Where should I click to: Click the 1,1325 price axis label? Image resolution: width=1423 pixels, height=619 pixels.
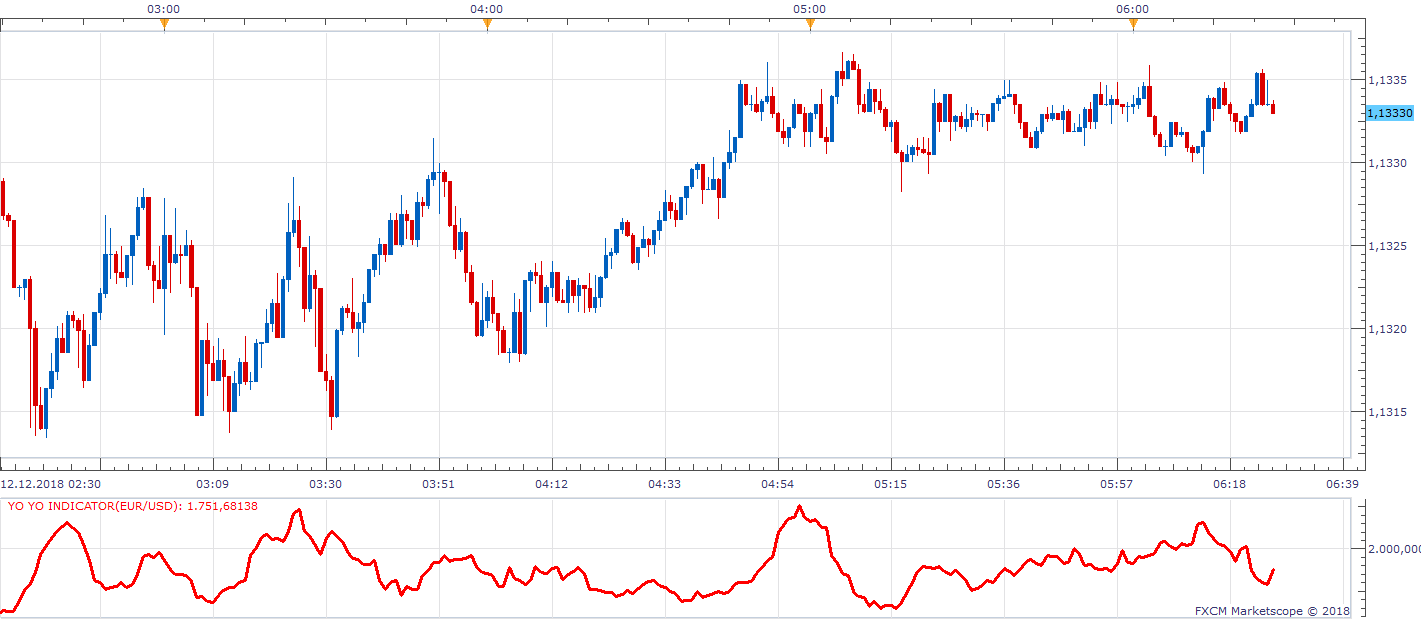click(x=1388, y=245)
